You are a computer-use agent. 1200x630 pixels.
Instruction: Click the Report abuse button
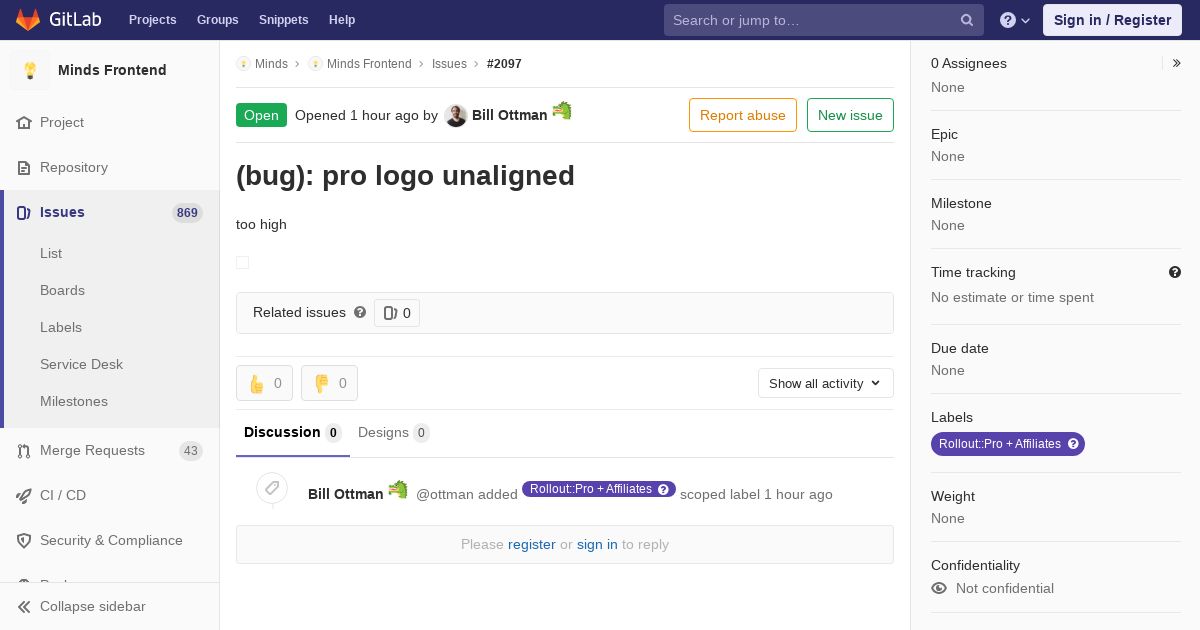pos(743,115)
